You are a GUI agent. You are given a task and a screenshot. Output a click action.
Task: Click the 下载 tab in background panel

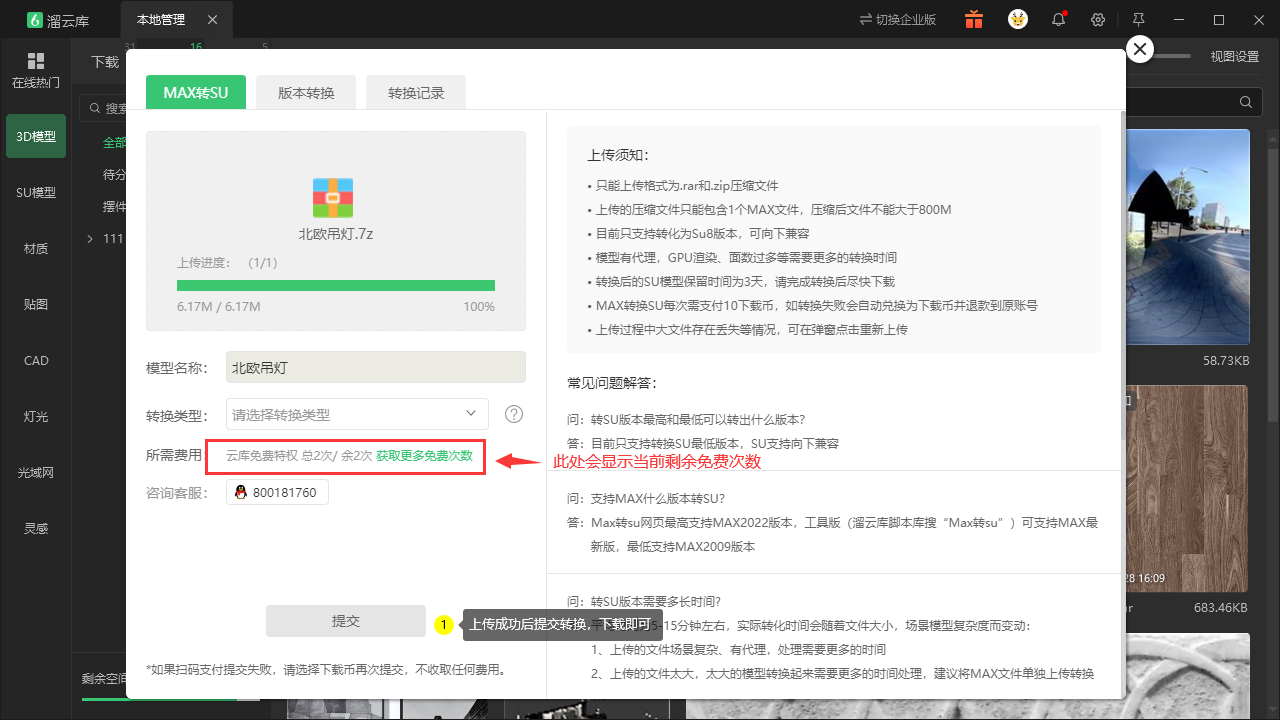105,62
